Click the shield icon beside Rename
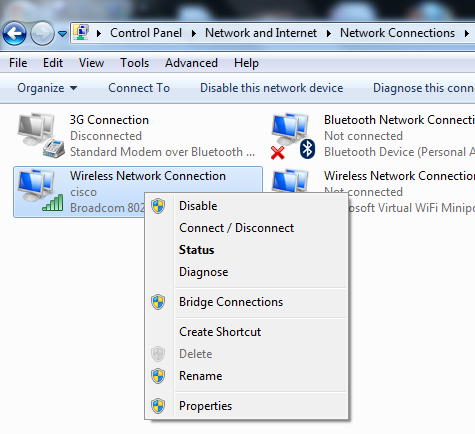 (x=158, y=376)
